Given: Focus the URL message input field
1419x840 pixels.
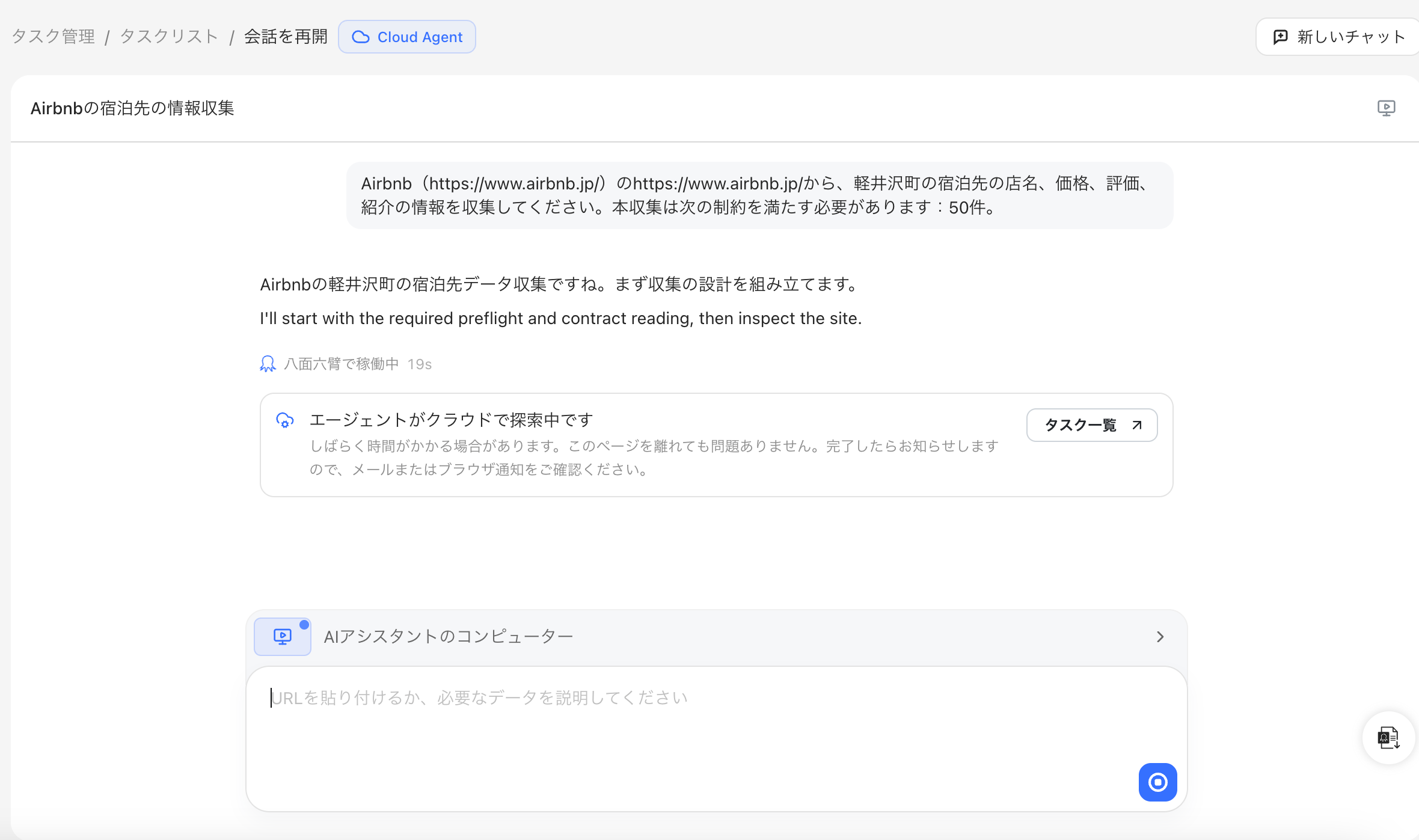Looking at the screenshot, I should point(717,739).
